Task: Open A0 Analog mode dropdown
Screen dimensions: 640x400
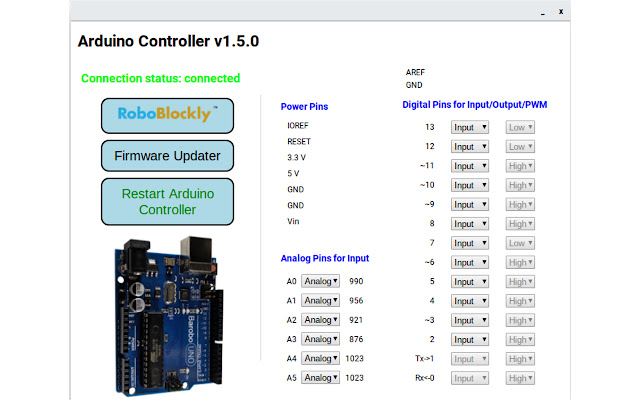Action: click(x=320, y=281)
